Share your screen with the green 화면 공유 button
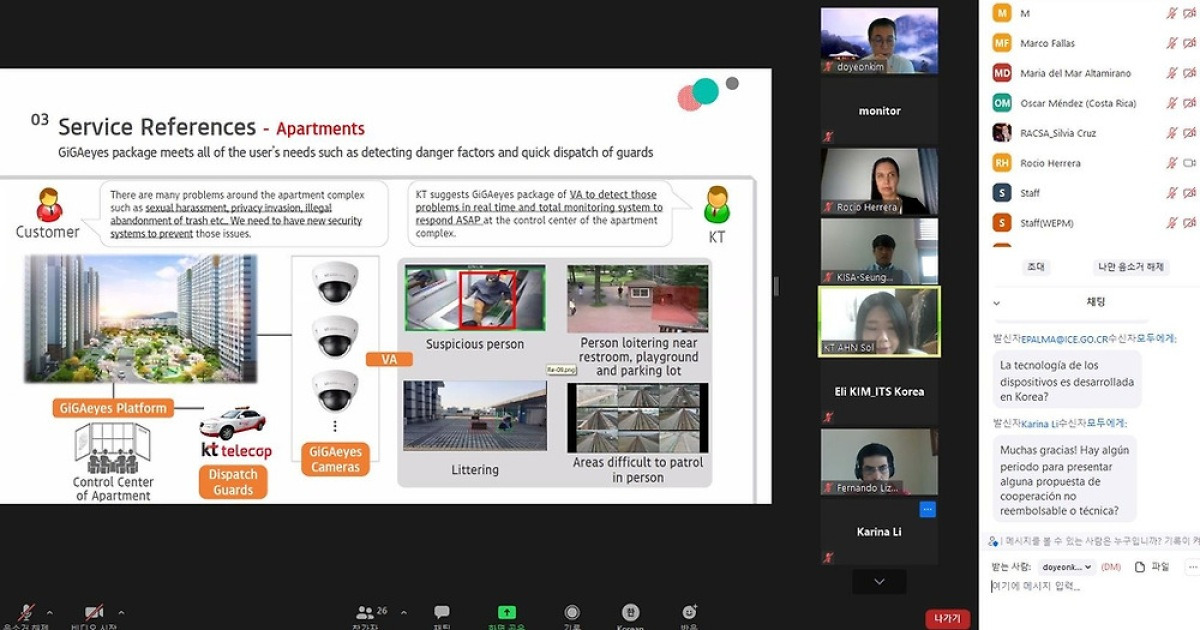Screen dimensions: 1200x630 pyautogui.click(x=506, y=612)
